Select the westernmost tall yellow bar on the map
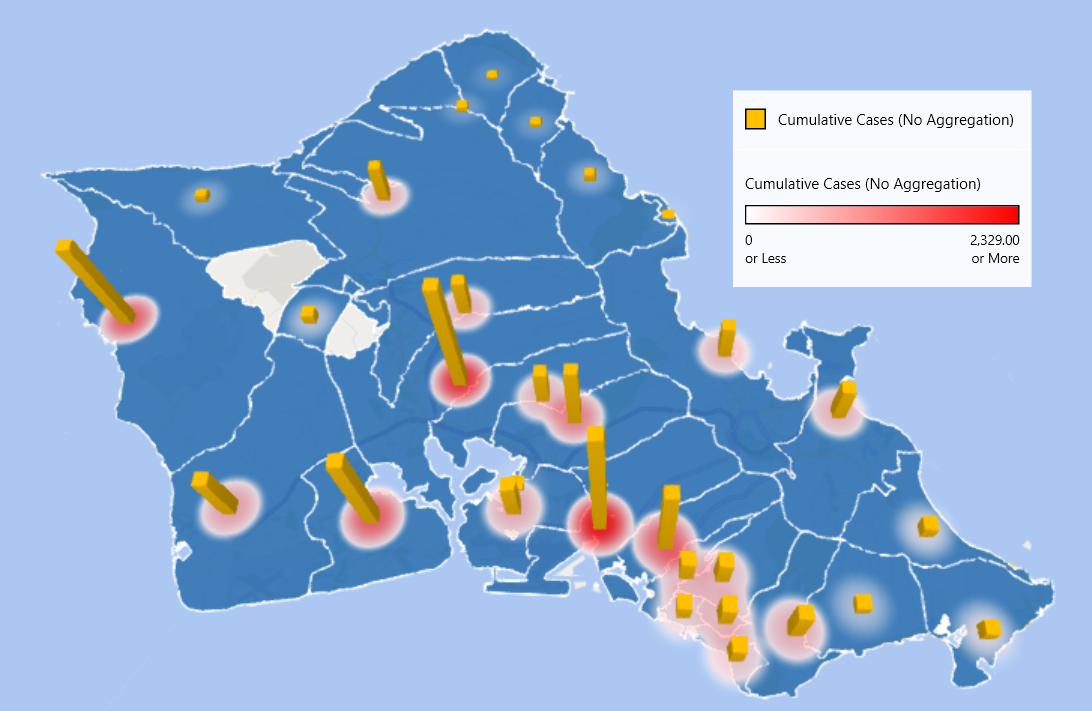1092x711 pixels. 95,281
